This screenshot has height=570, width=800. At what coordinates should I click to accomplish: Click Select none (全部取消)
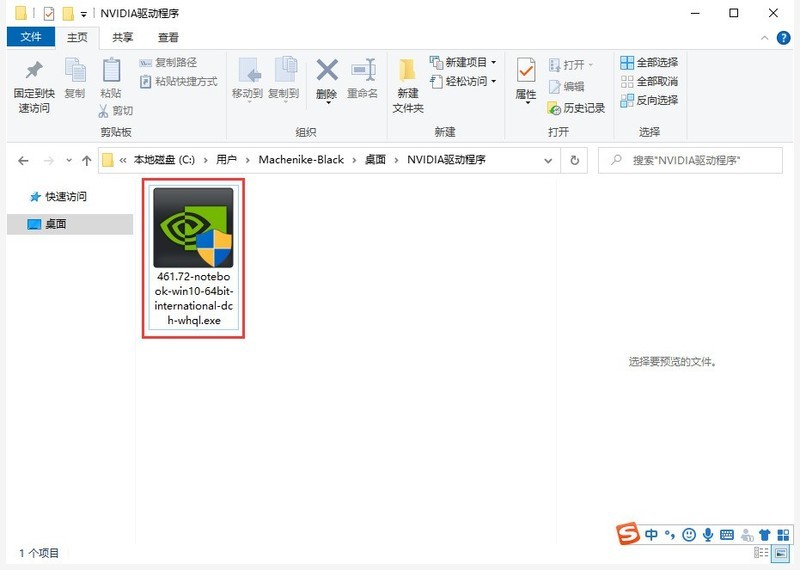pyautogui.click(x=649, y=81)
